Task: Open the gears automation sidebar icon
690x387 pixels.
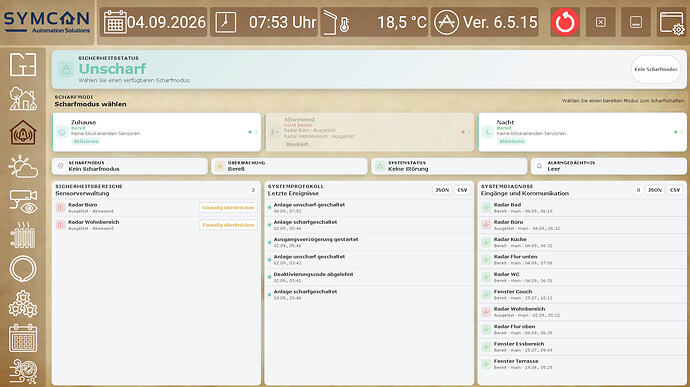Action: [x=23, y=304]
